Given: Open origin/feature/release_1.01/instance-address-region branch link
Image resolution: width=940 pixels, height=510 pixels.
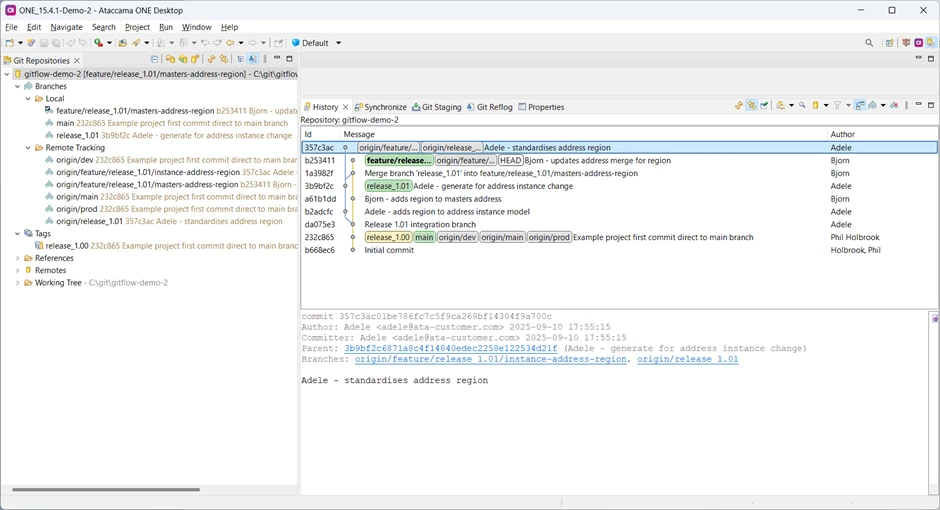Looking at the screenshot, I should tap(490, 359).
